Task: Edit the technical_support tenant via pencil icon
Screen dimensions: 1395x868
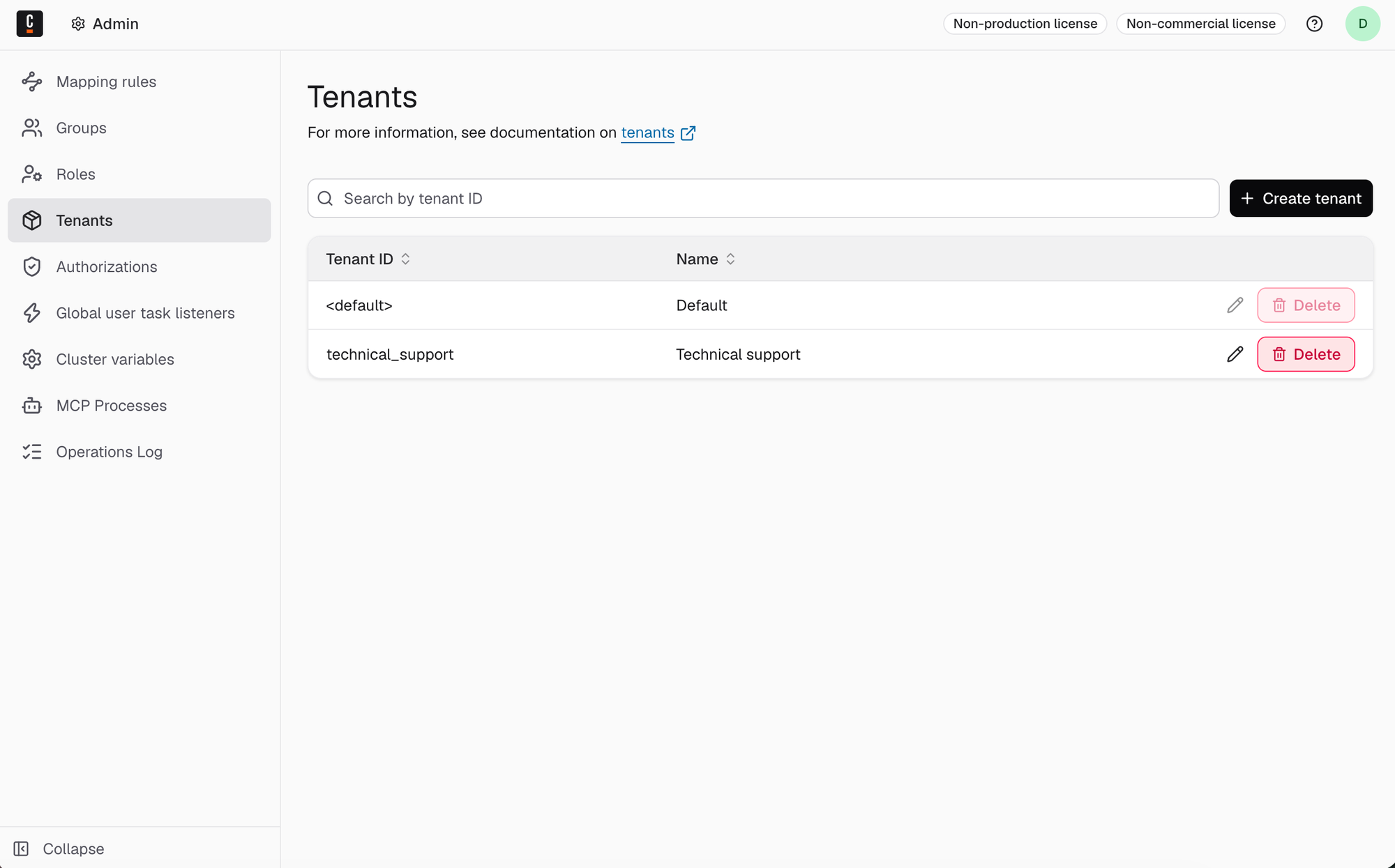Action: click(1235, 354)
